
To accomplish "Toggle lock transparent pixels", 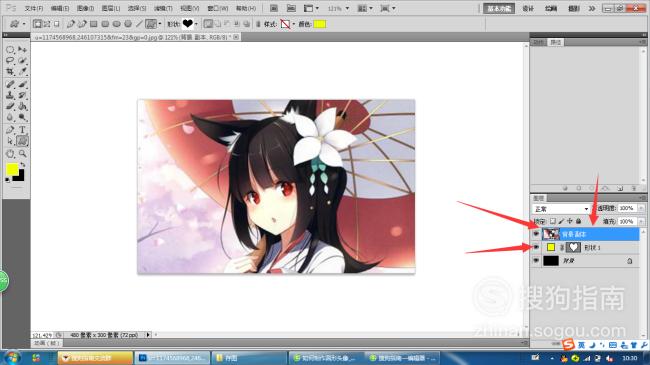I will [x=553, y=221].
